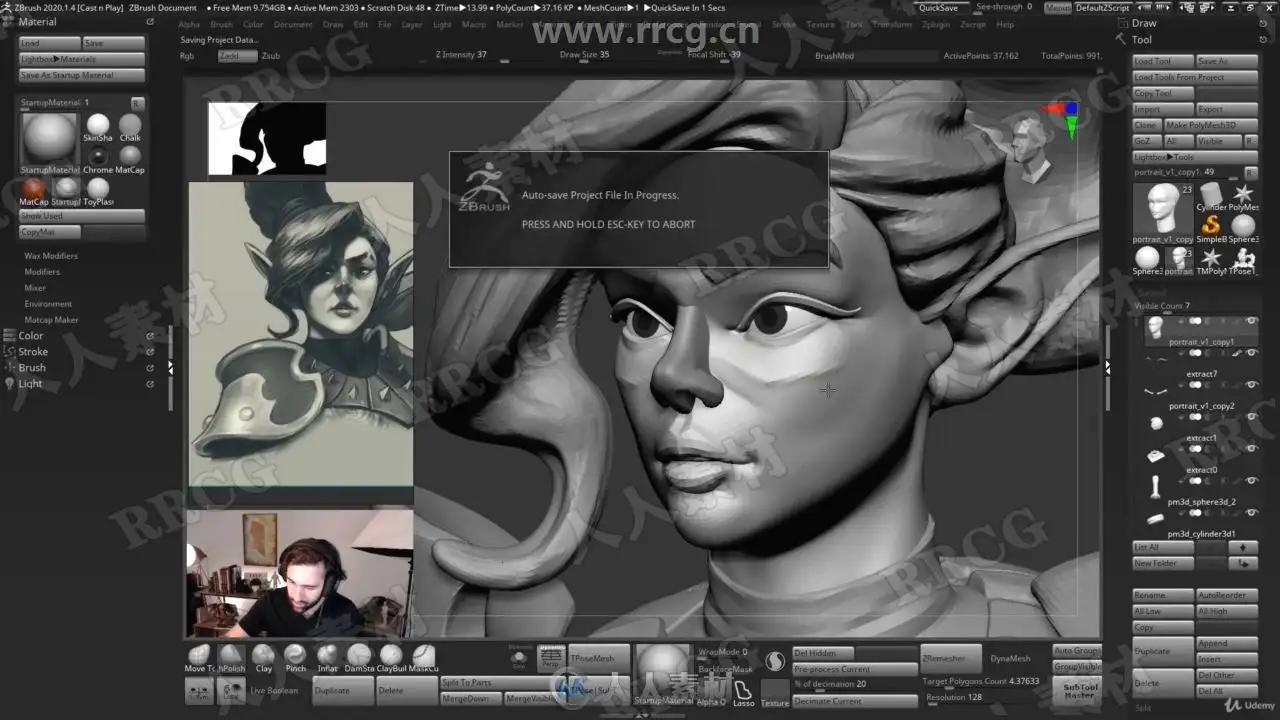This screenshot has width=1280, height=720.
Task: Select the ClayBuildup brush
Action: [x=391, y=657]
